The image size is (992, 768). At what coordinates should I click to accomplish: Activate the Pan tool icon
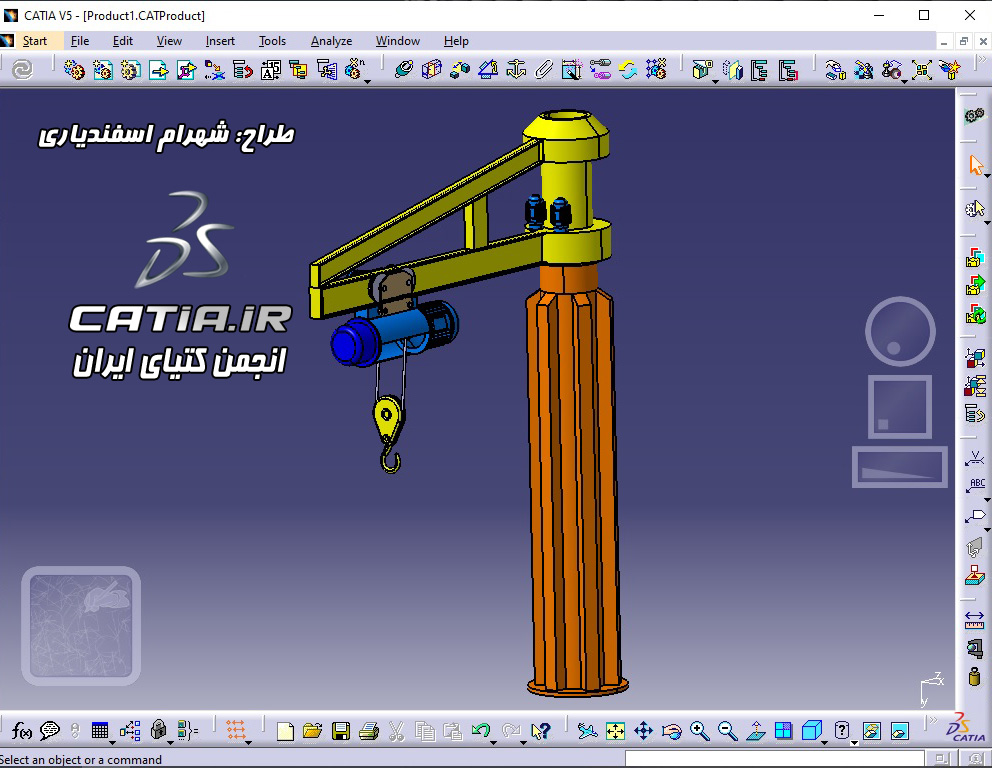point(643,731)
